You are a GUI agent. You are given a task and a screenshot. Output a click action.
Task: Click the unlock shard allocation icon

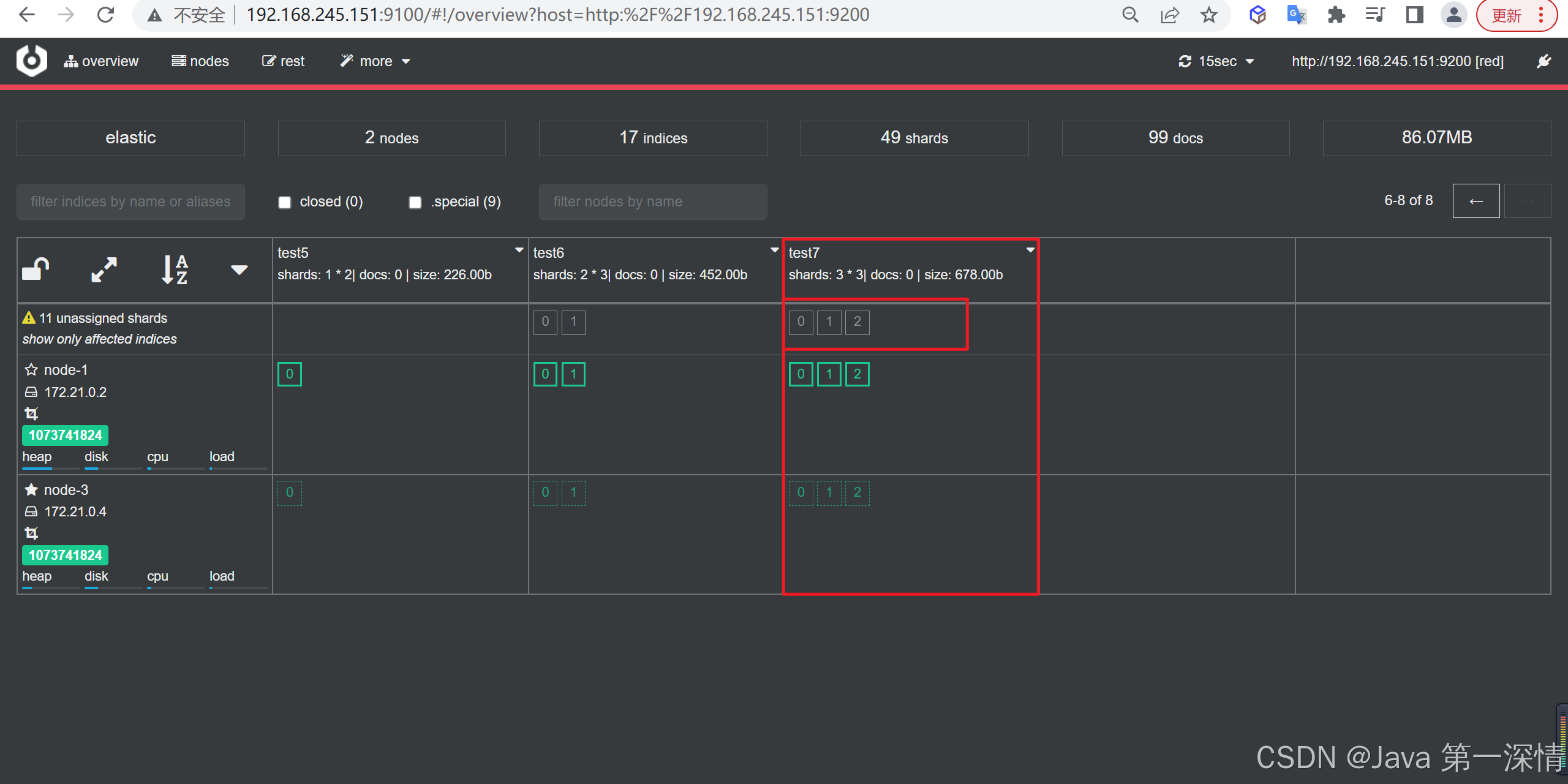36,269
